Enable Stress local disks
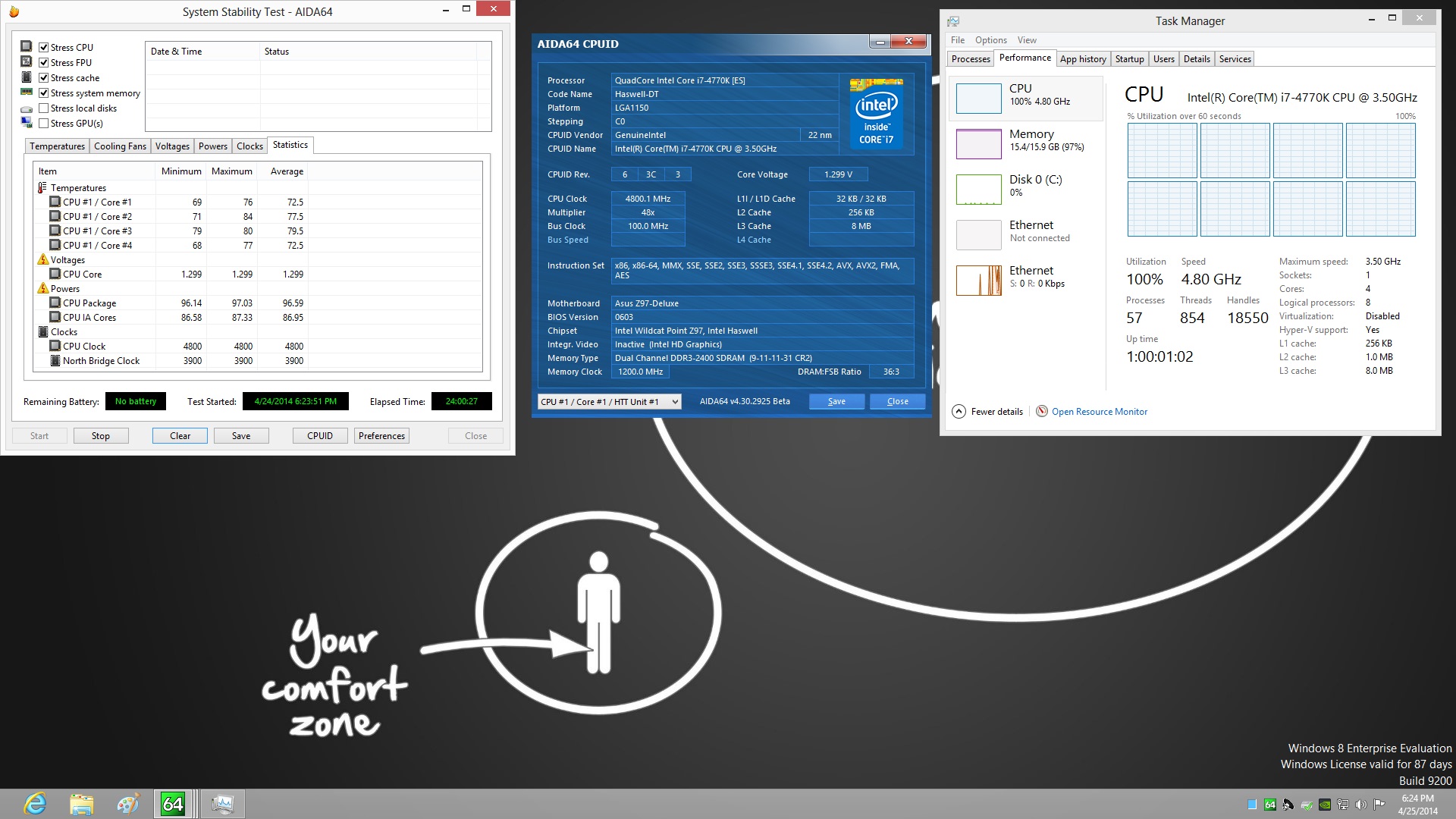The image size is (1456, 819). (44, 108)
